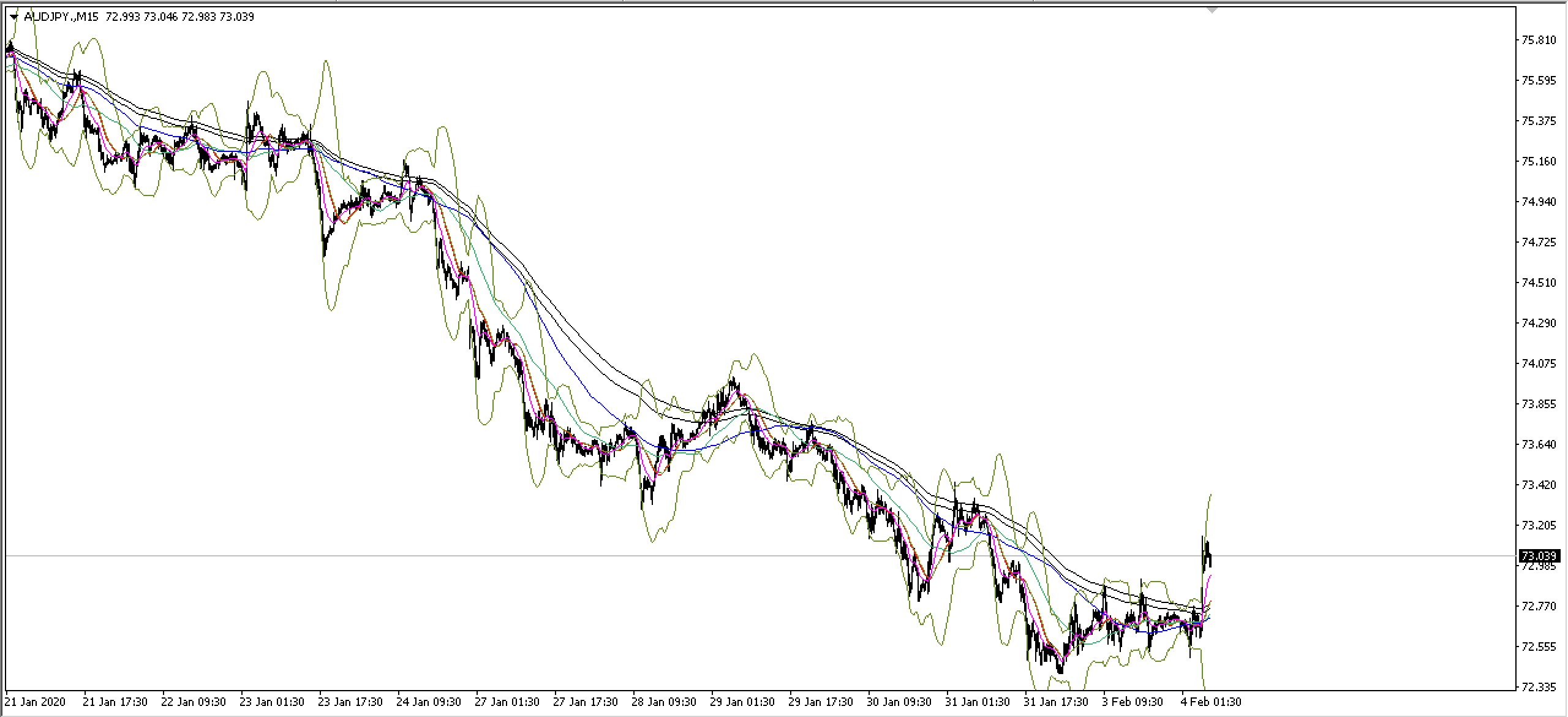The height and width of the screenshot is (717, 1568).
Task: Click the 27 Jan 17:30 time label
Action: [586, 702]
